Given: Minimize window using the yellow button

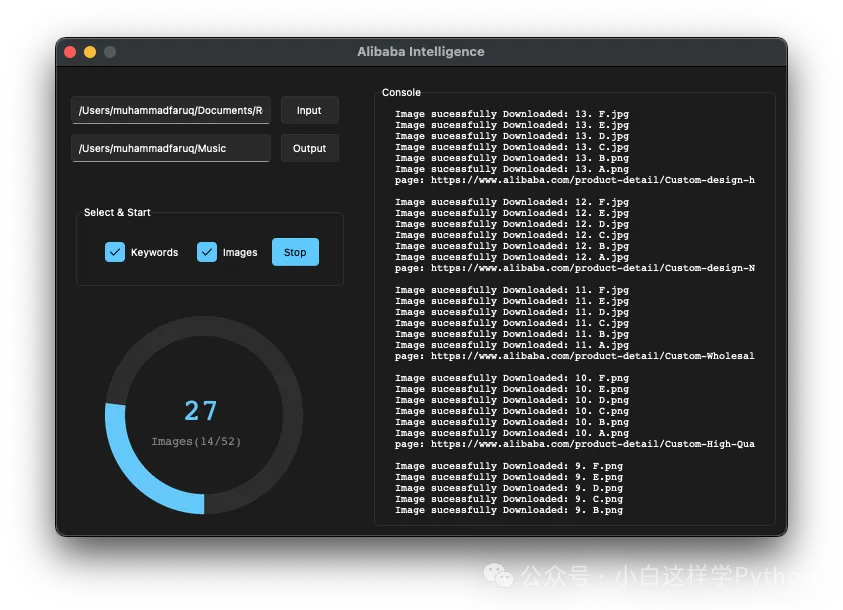Looking at the screenshot, I should tap(90, 52).
